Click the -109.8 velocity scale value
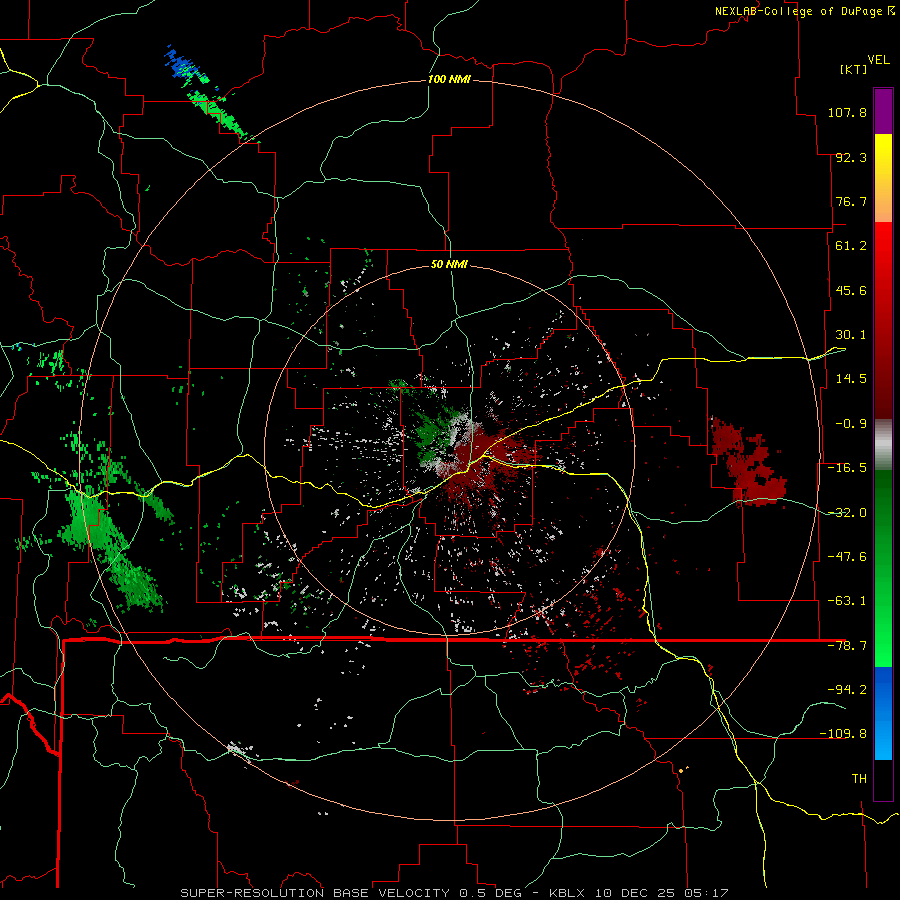The image size is (900, 900). pos(843,734)
